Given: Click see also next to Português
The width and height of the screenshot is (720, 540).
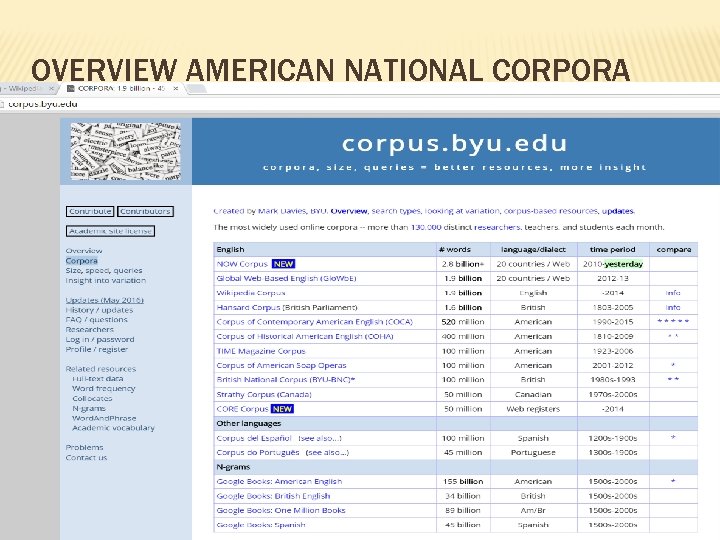Looking at the screenshot, I should point(327,453).
